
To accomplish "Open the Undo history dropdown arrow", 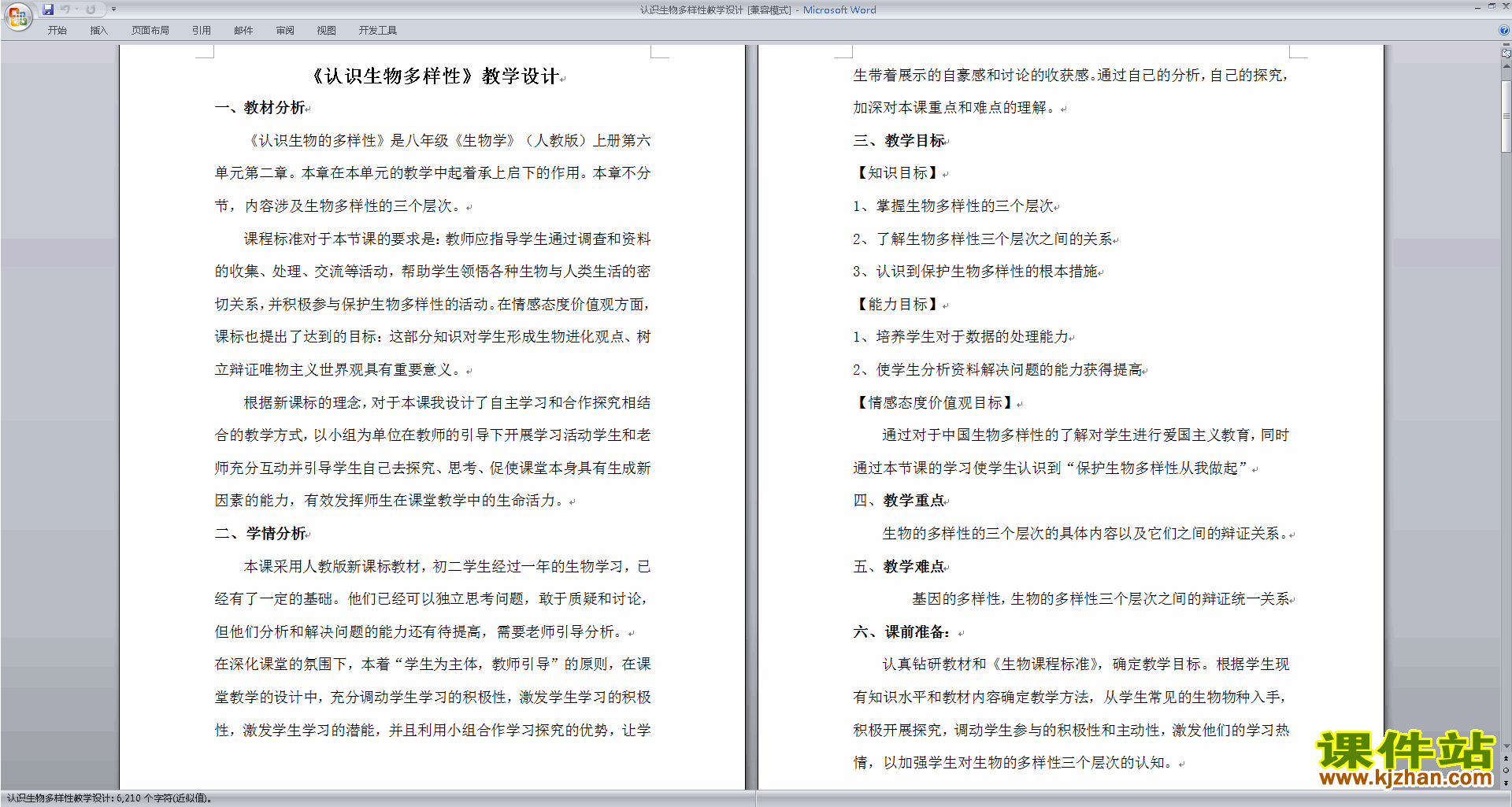I will tap(76, 9).
